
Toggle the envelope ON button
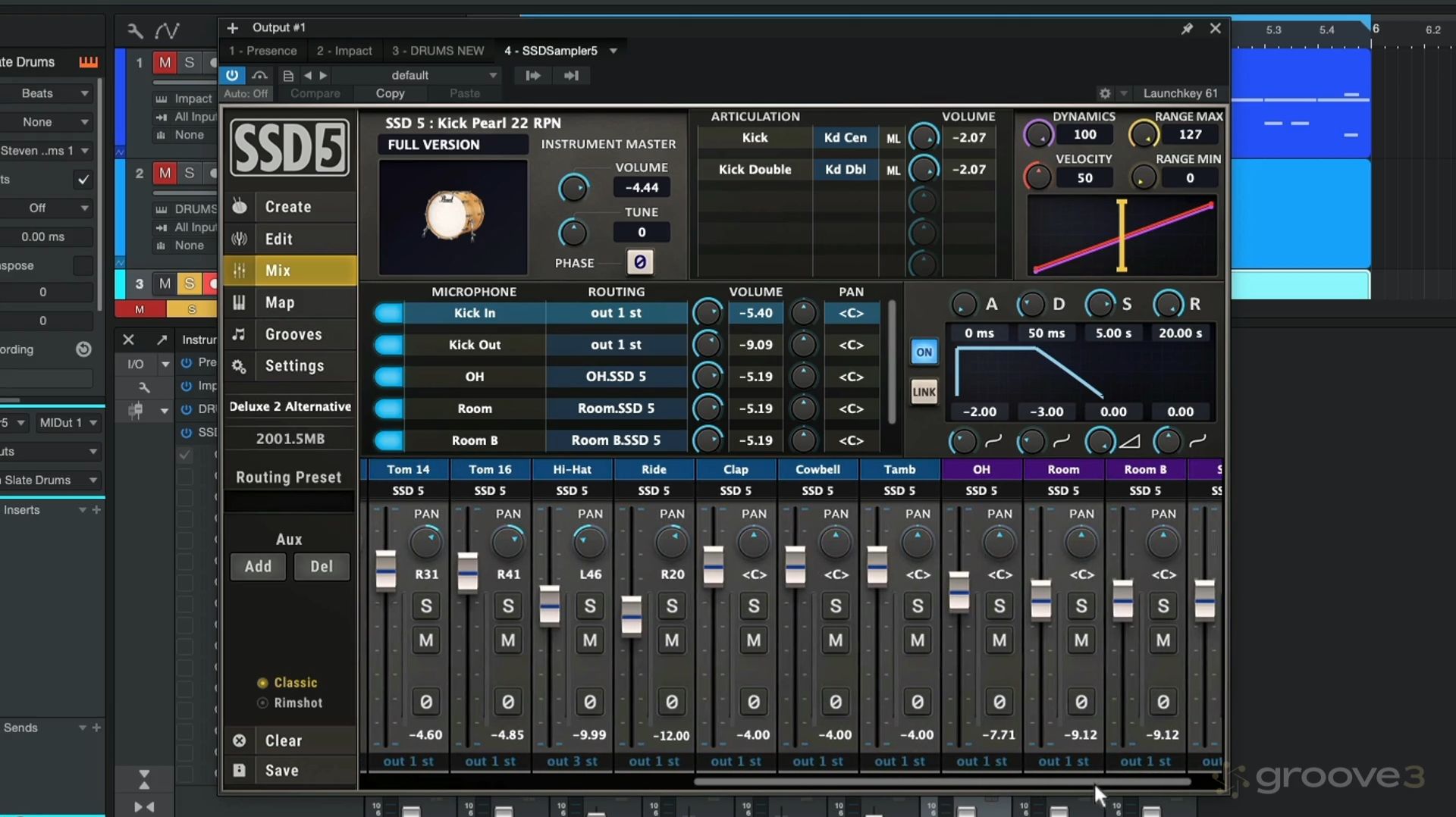point(924,352)
